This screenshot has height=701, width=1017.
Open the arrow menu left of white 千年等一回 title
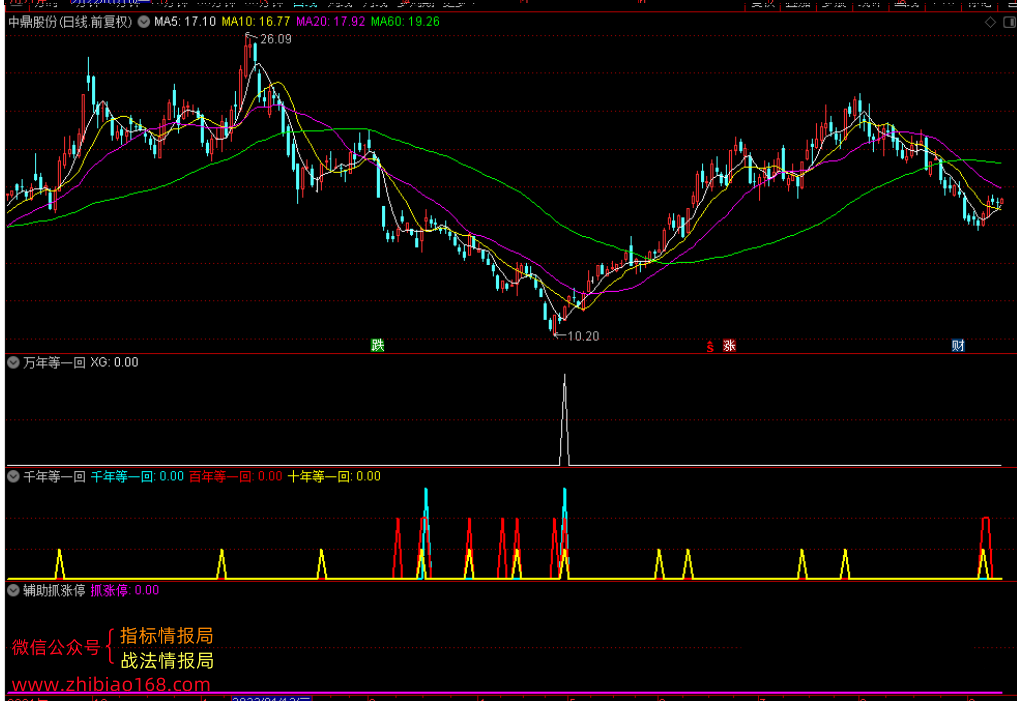[13, 477]
